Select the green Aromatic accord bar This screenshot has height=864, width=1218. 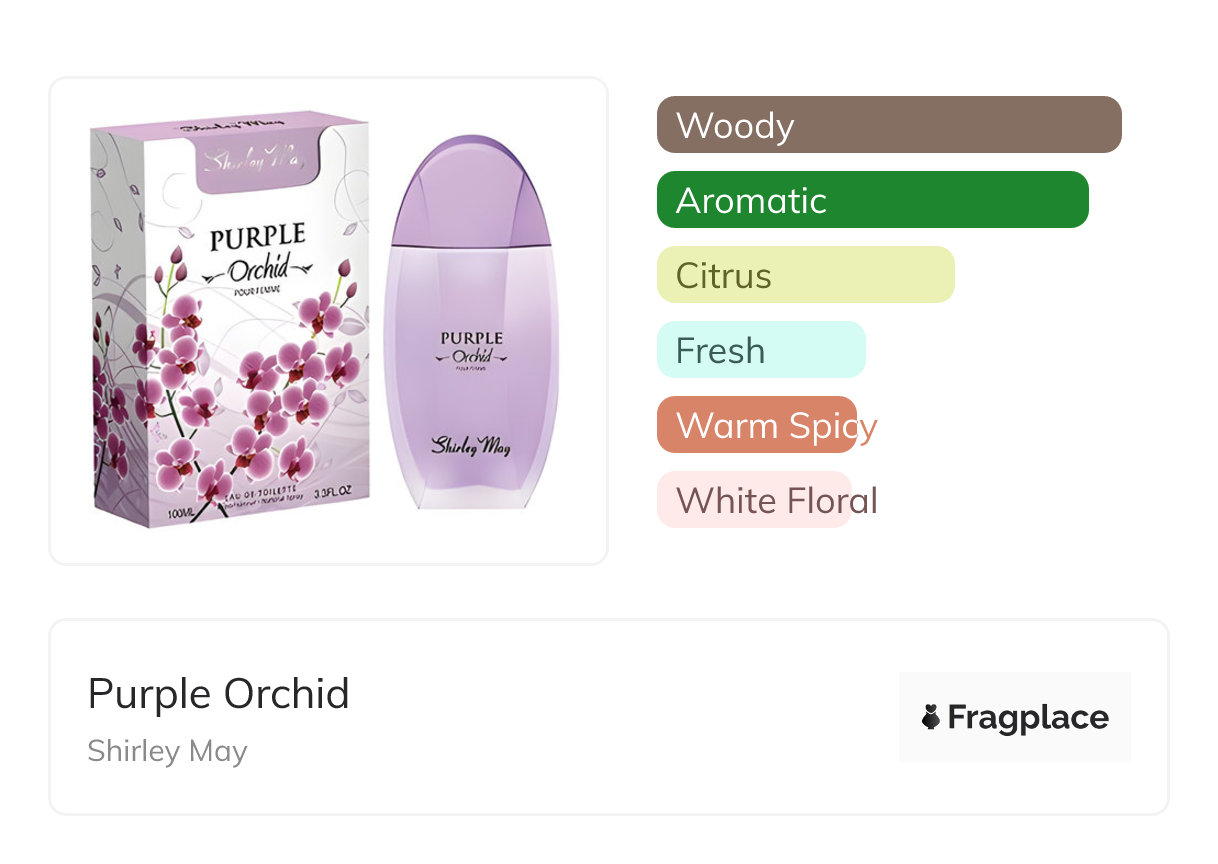tap(872, 200)
